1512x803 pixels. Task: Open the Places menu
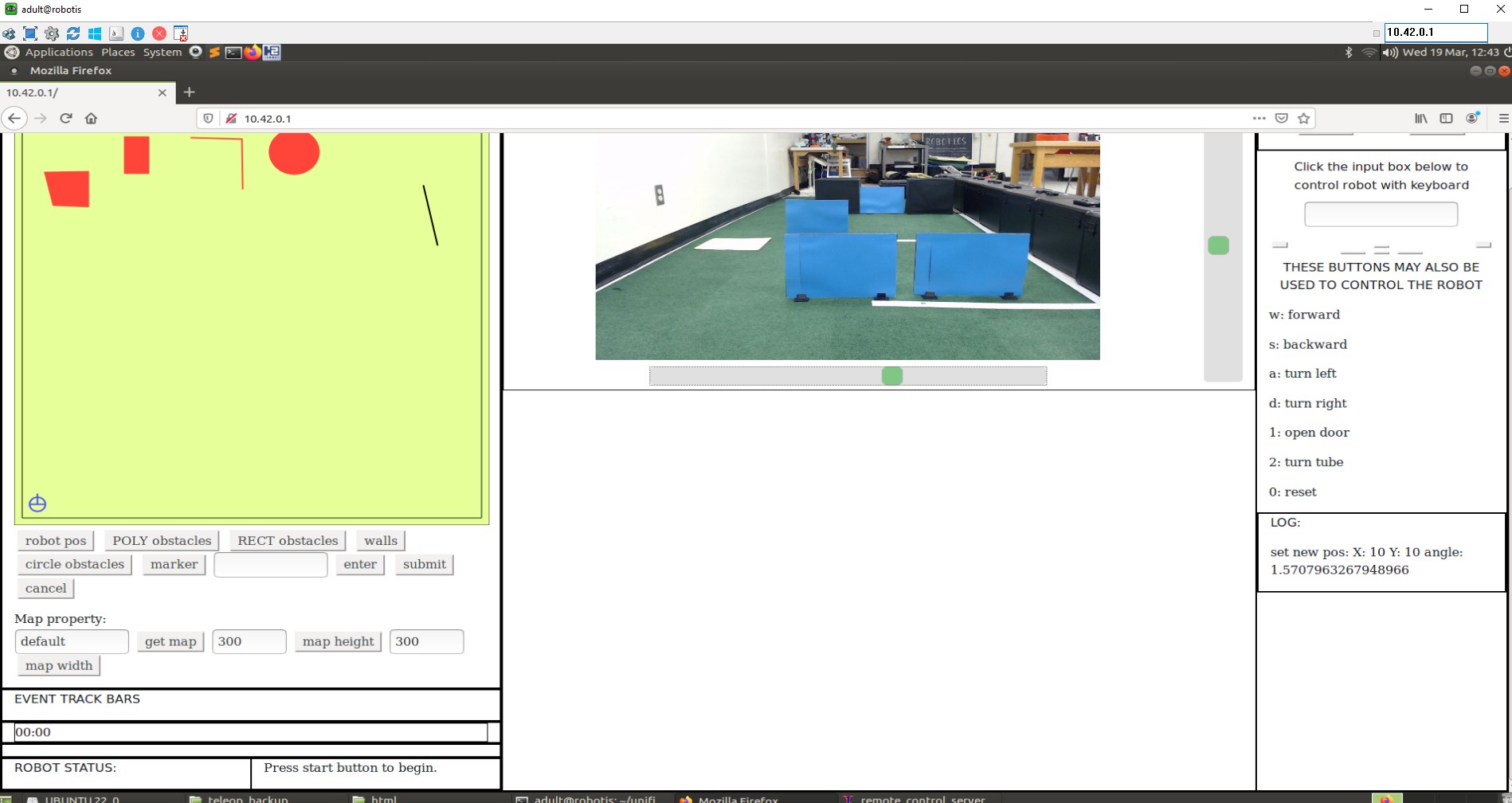click(x=118, y=53)
